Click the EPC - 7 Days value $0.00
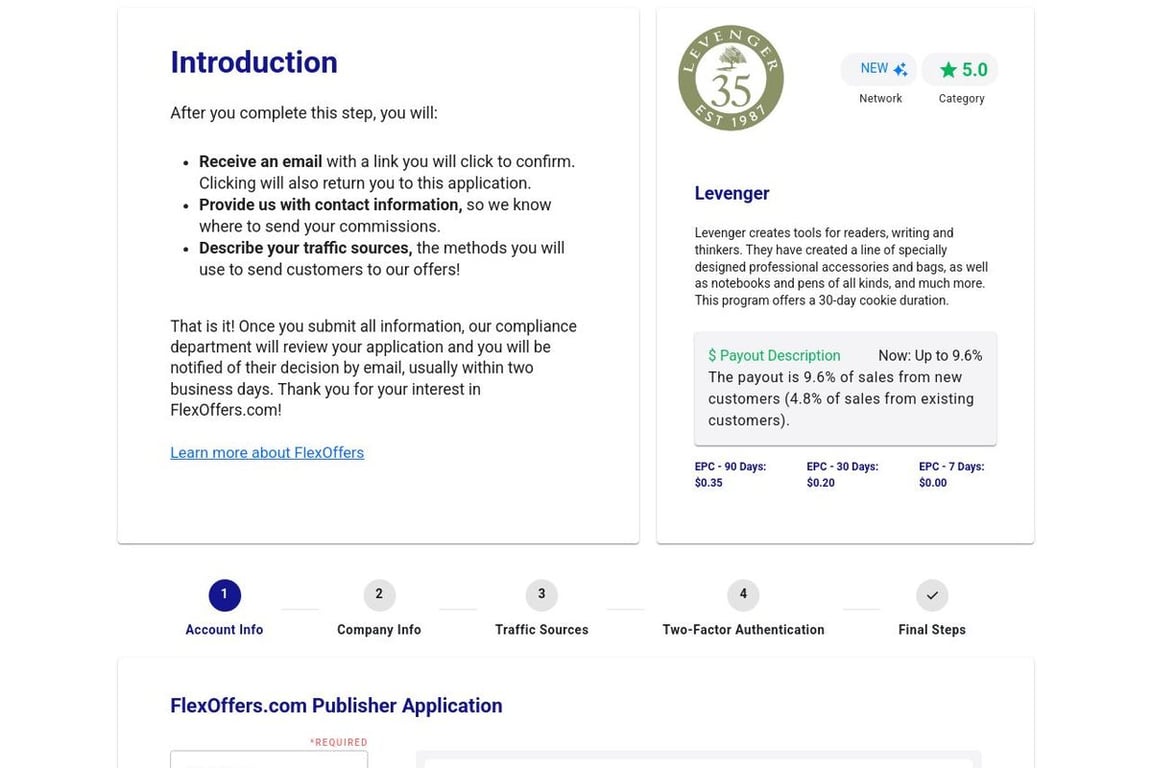 tap(933, 483)
